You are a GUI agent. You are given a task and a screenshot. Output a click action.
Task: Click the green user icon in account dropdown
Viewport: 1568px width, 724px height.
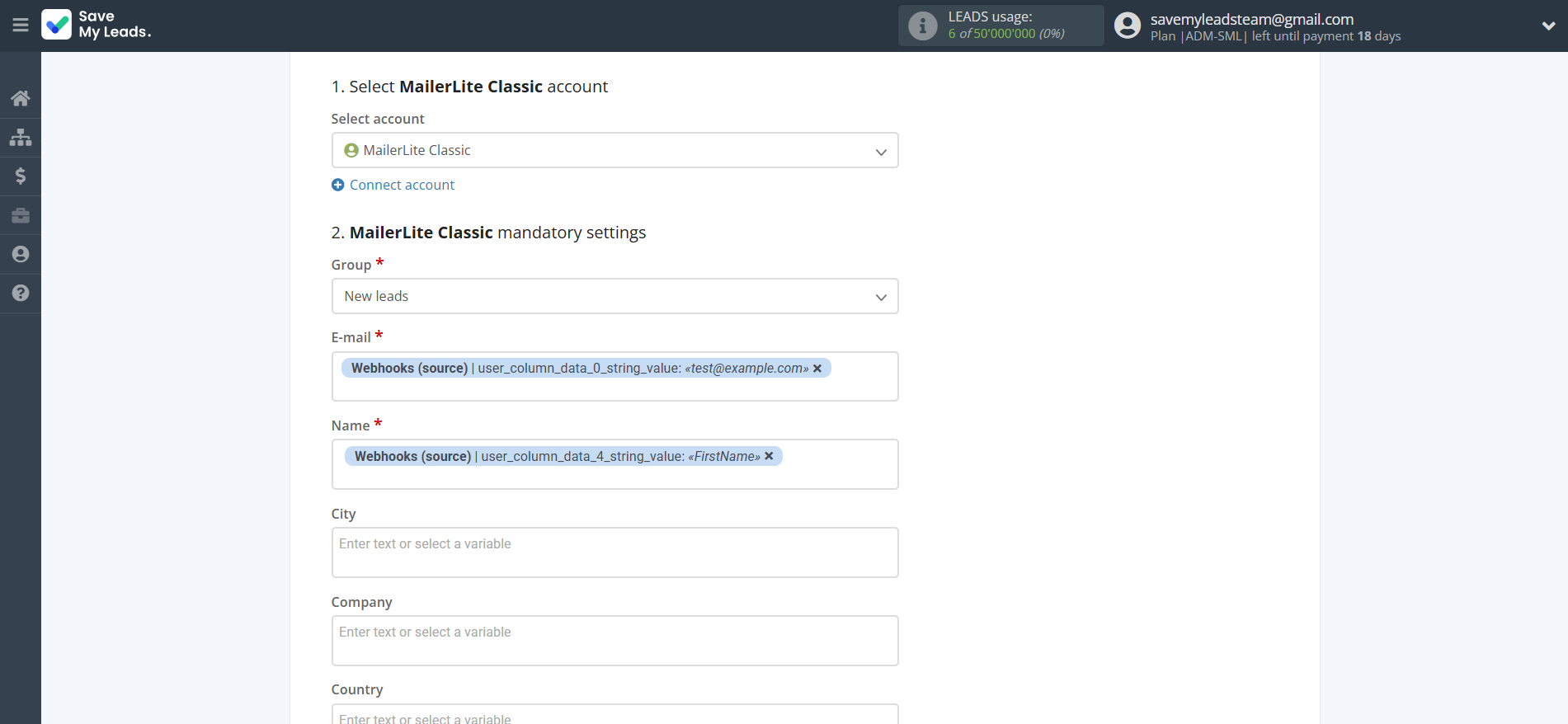click(x=351, y=150)
